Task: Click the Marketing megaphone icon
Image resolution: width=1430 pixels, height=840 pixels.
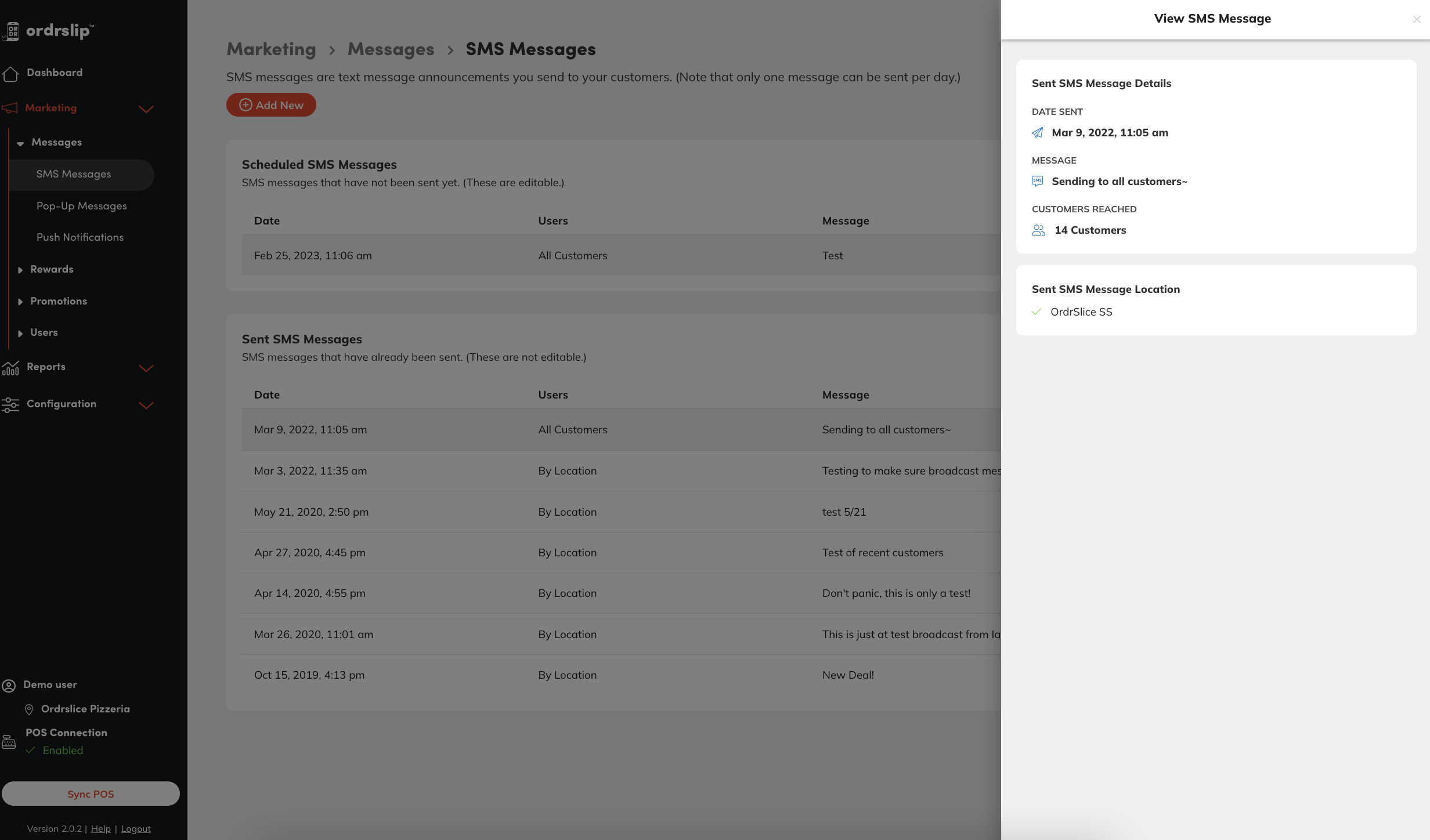Action: 10,108
